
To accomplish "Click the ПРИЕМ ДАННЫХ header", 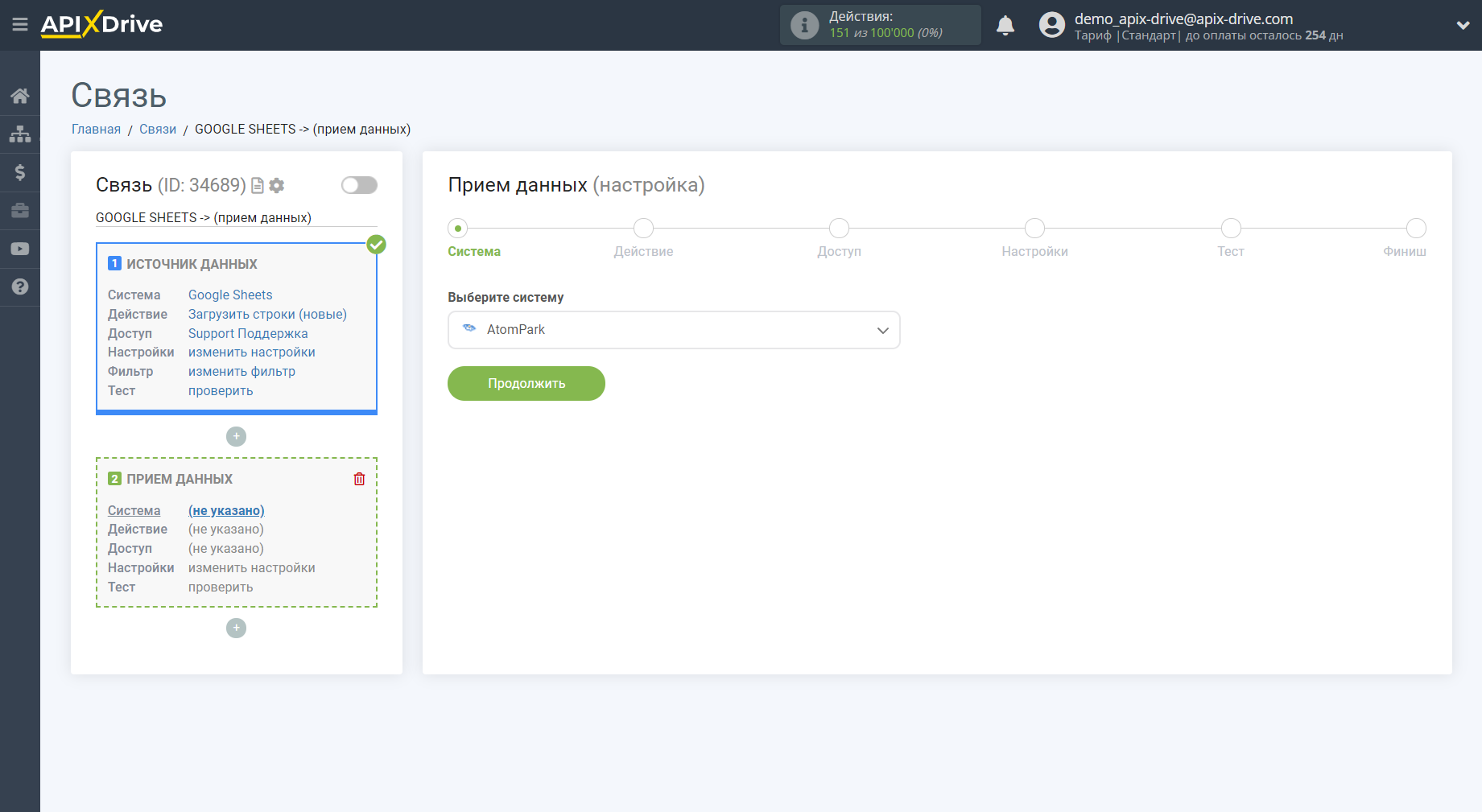I will tap(180, 479).
